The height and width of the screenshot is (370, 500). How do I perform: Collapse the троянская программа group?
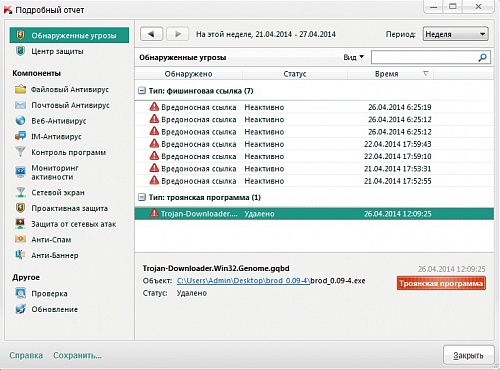coord(142,197)
